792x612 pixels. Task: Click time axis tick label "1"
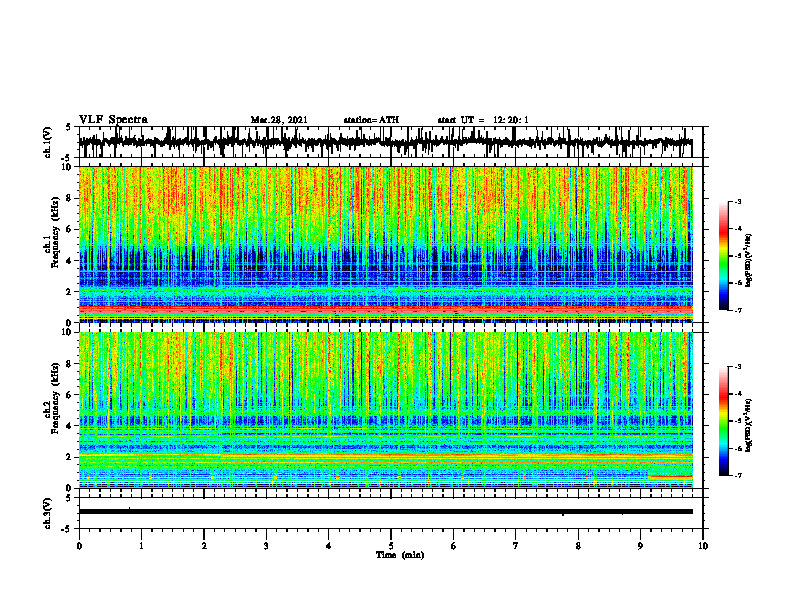[141, 546]
